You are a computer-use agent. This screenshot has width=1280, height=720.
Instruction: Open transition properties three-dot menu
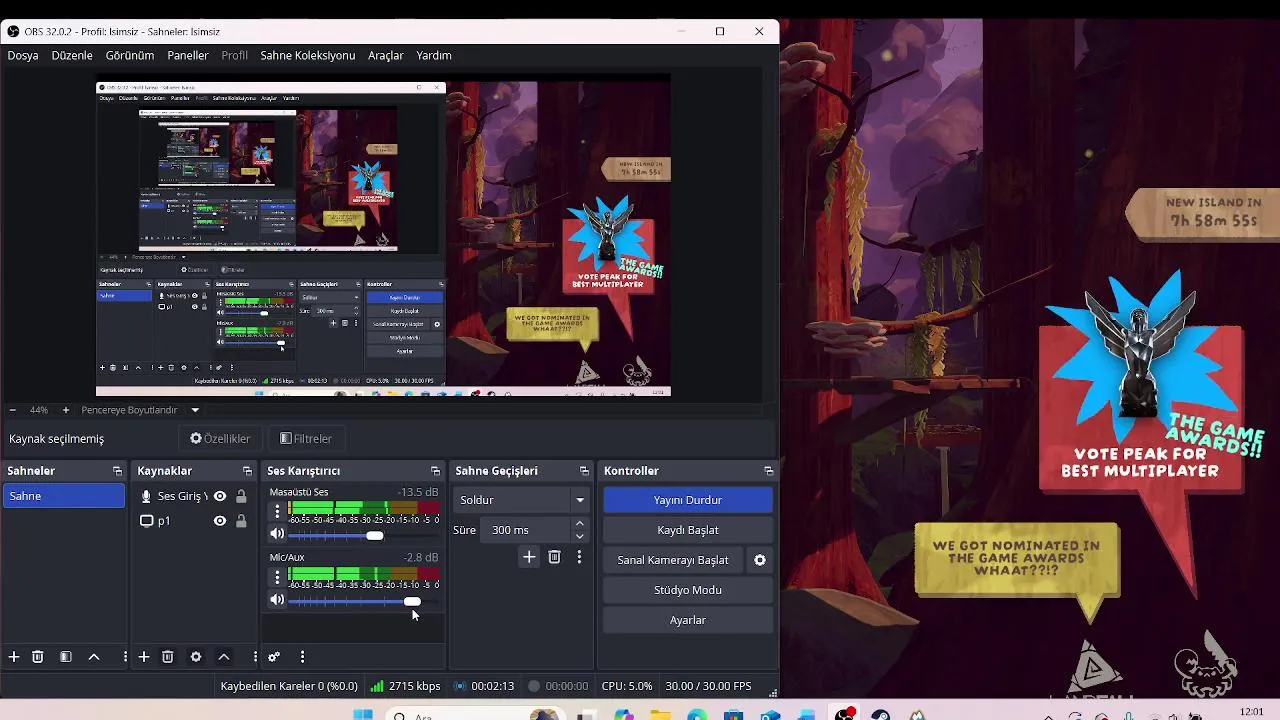[579, 557]
